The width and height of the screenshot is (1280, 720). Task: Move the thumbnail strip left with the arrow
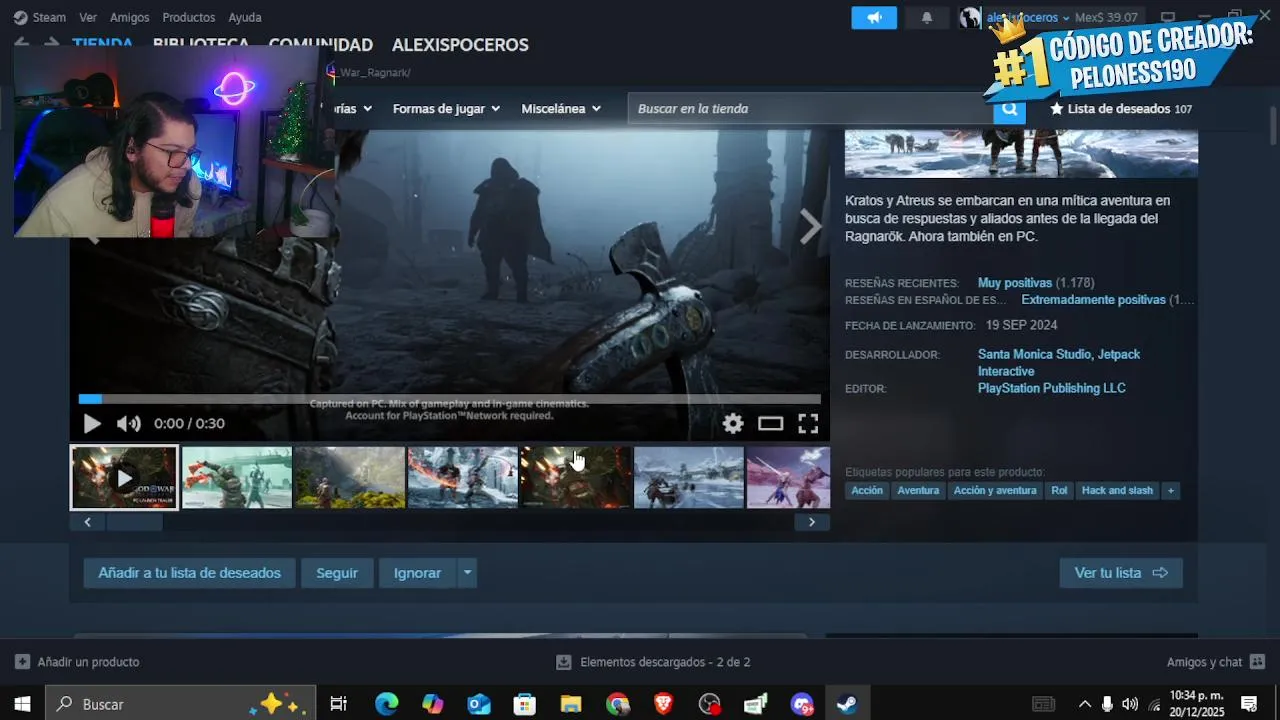point(87,522)
